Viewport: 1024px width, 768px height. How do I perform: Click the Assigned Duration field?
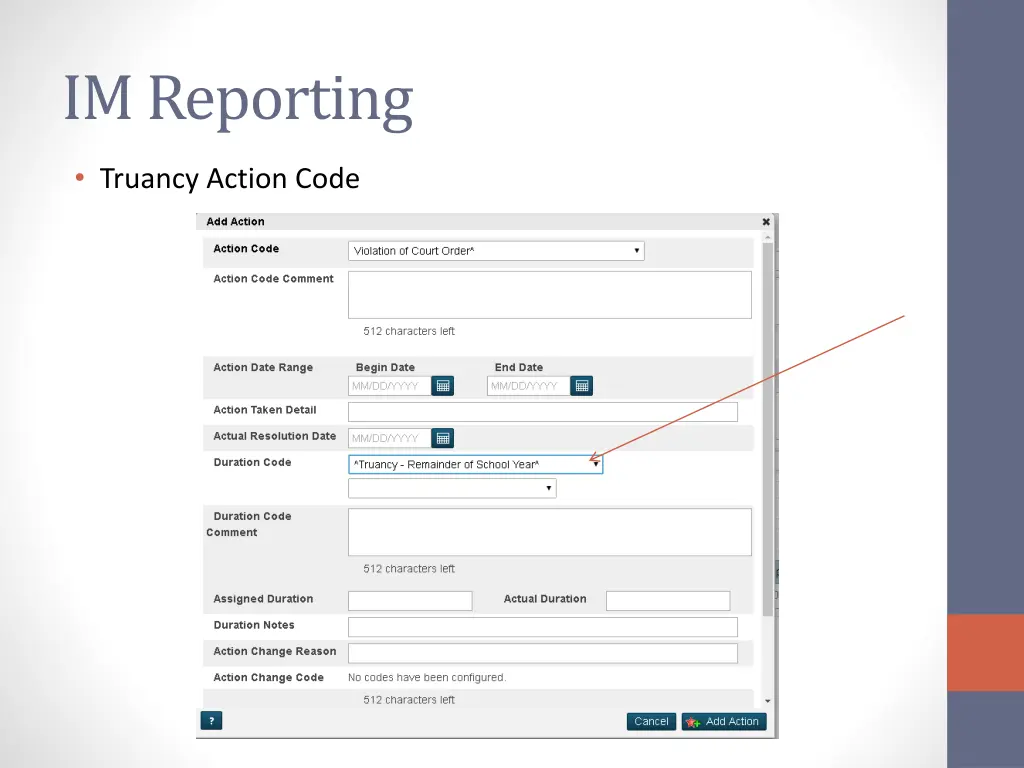410,601
